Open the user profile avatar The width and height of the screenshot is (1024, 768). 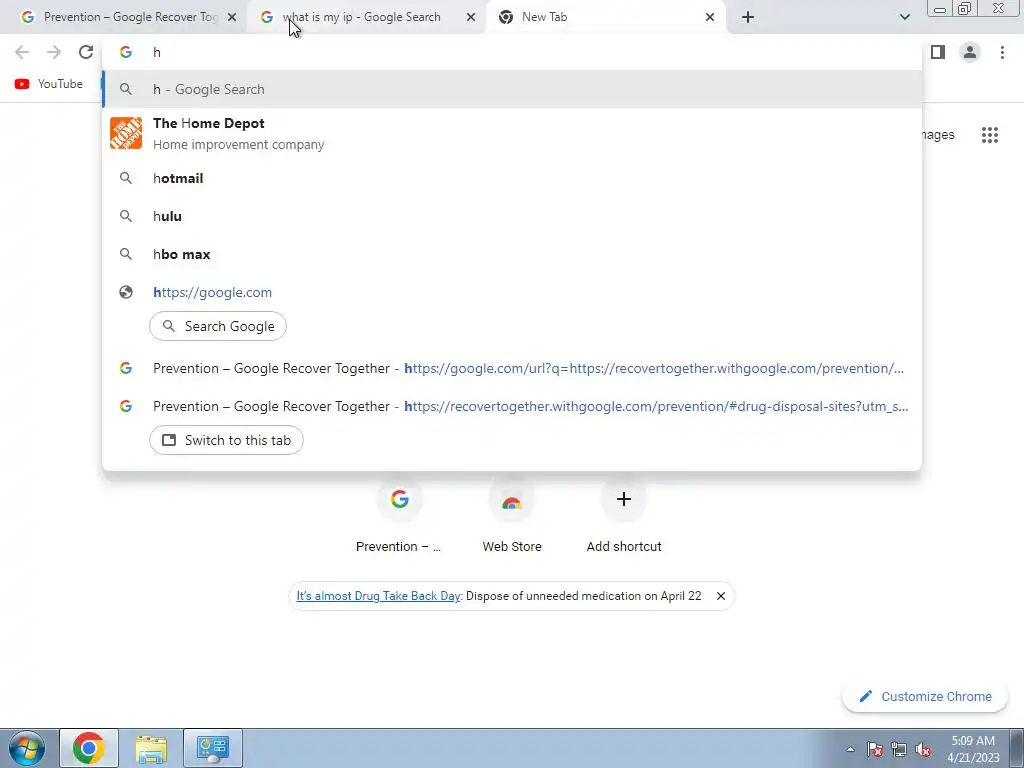[970, 52]
